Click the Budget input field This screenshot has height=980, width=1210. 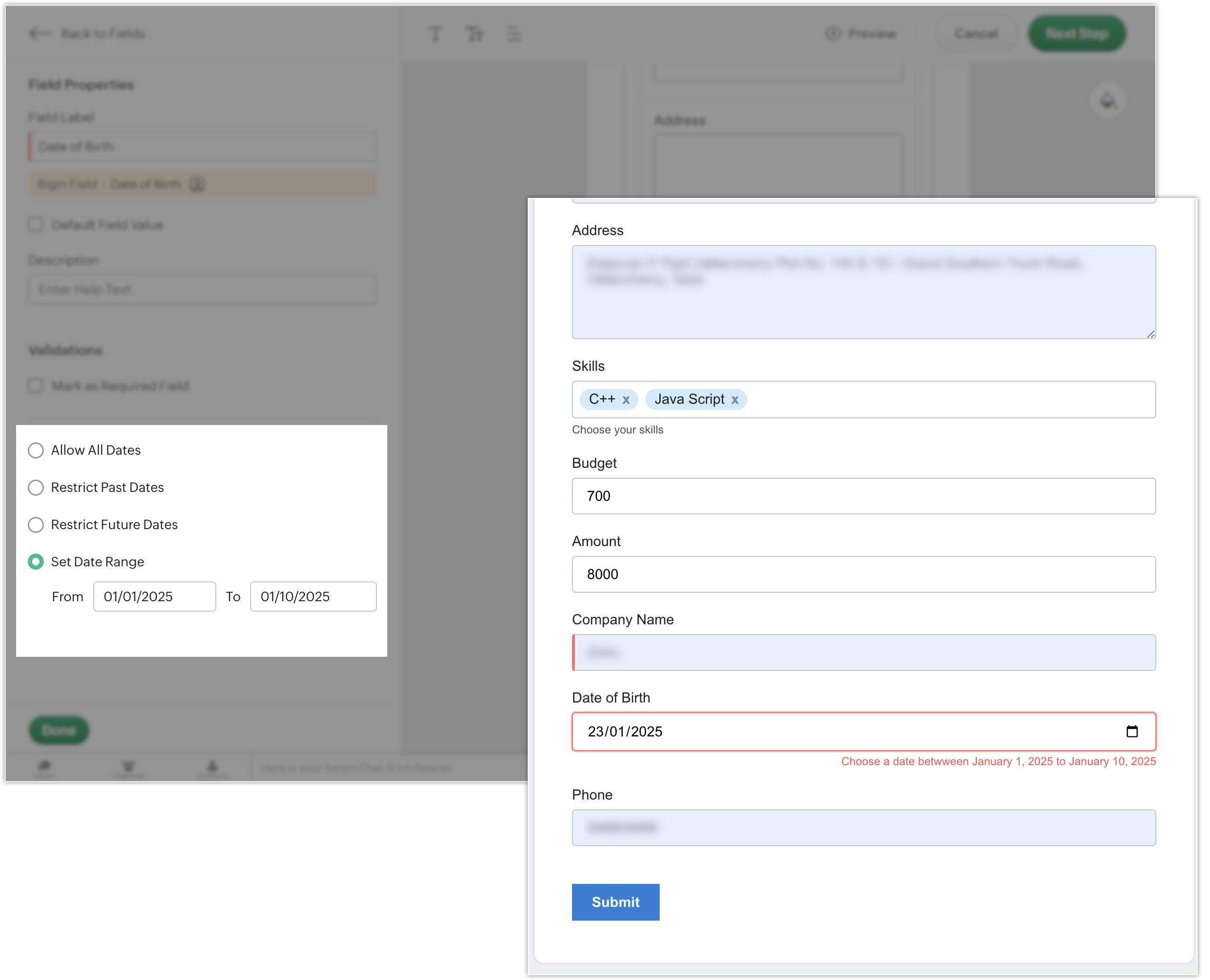[863, 496]
